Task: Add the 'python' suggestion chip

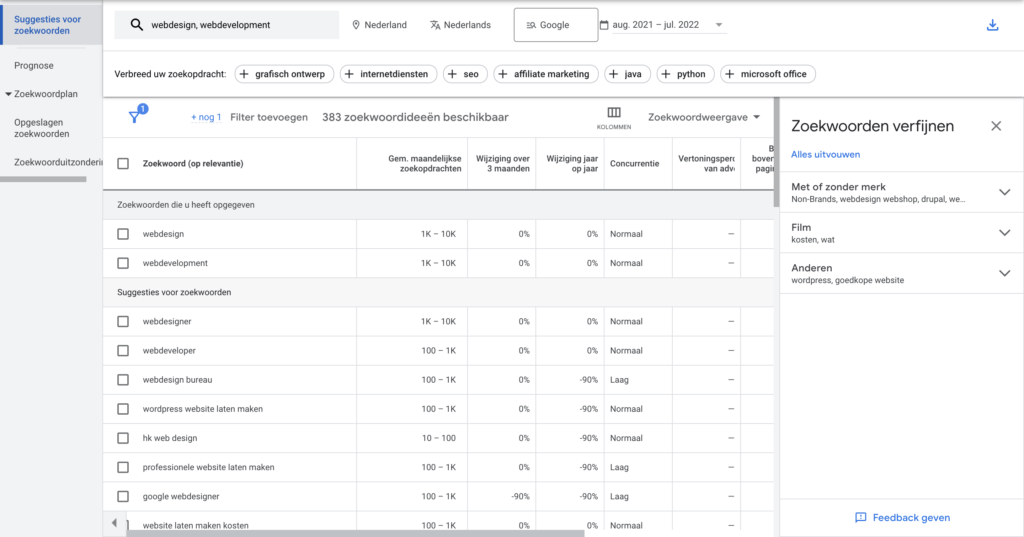Action: click(x=686, y=74)
